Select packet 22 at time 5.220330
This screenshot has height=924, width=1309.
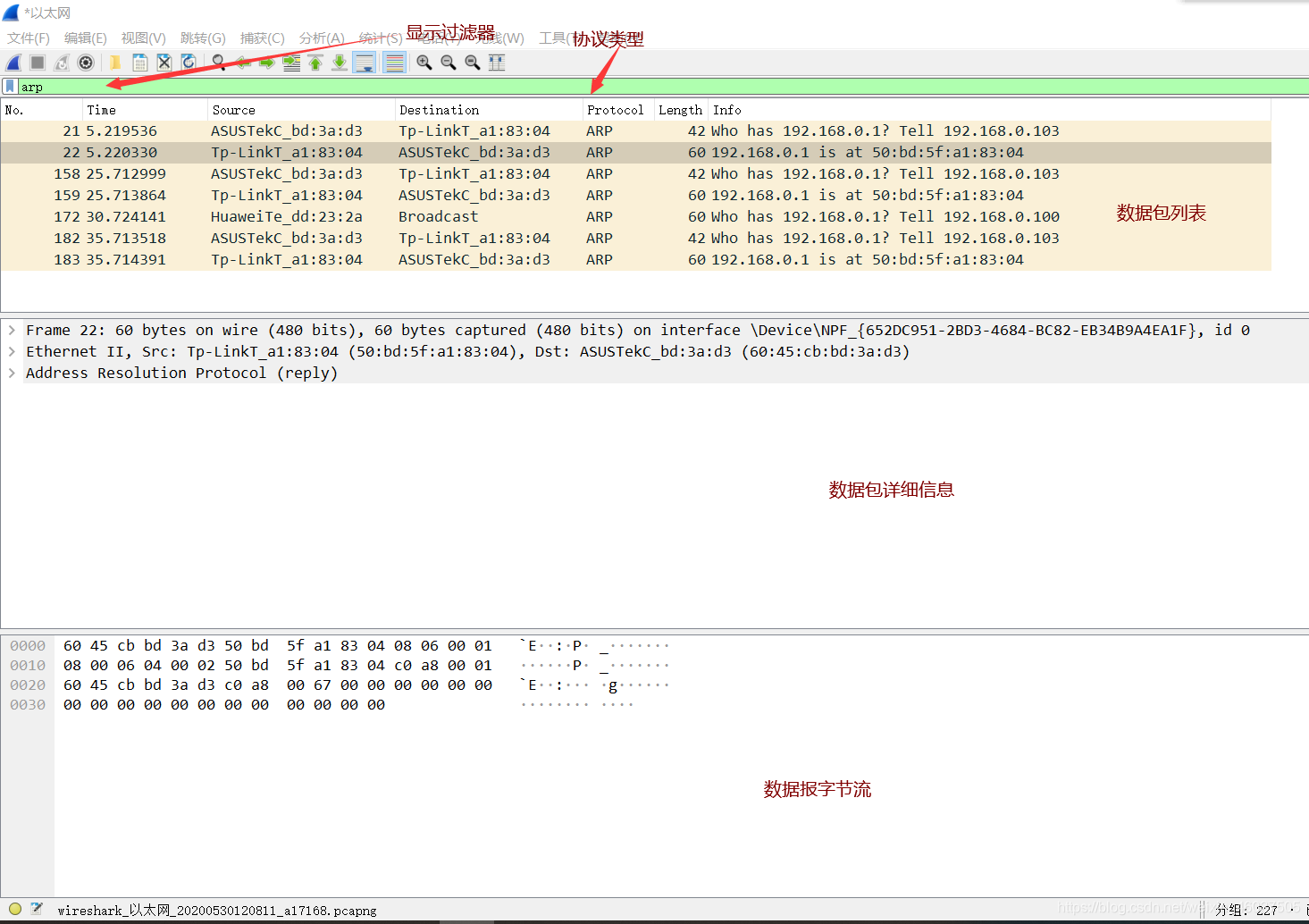(635, 153)
